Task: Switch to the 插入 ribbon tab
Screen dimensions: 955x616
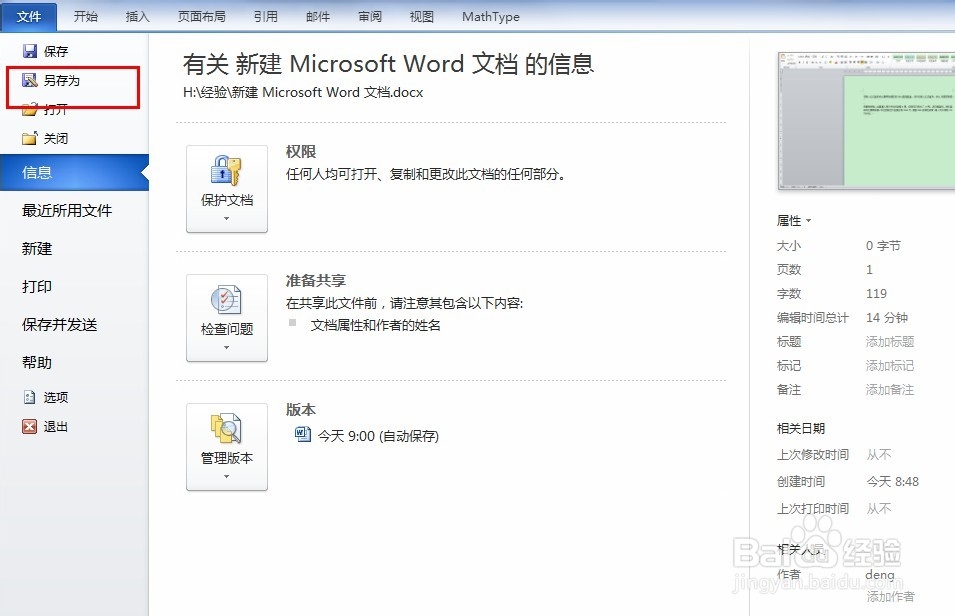Action: coord(138,16)
